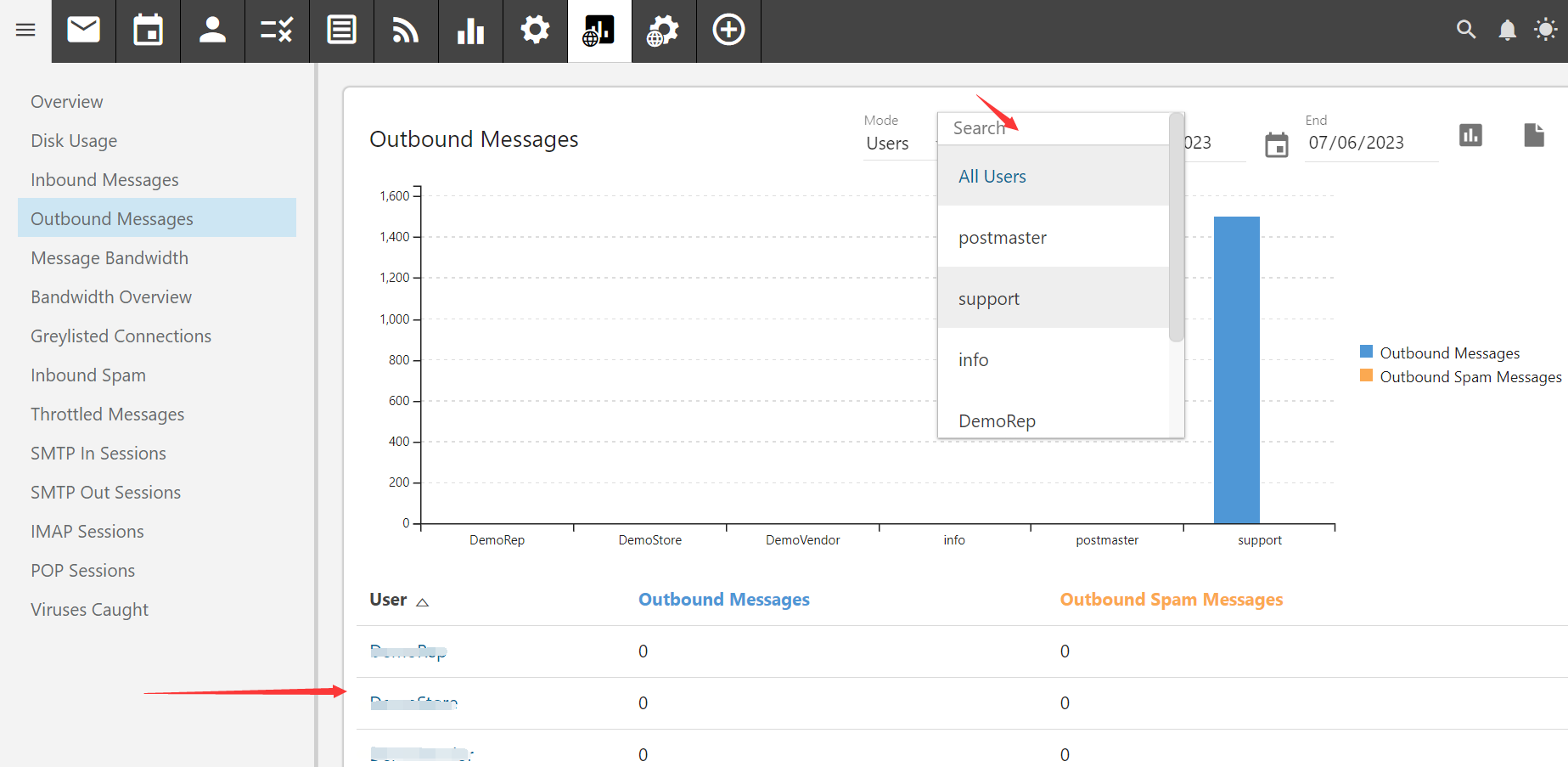The width and height of the screenshot is (1568, 767).
Task: Open the Domain Settings globe-gear icon
Action: click(664, 31)
